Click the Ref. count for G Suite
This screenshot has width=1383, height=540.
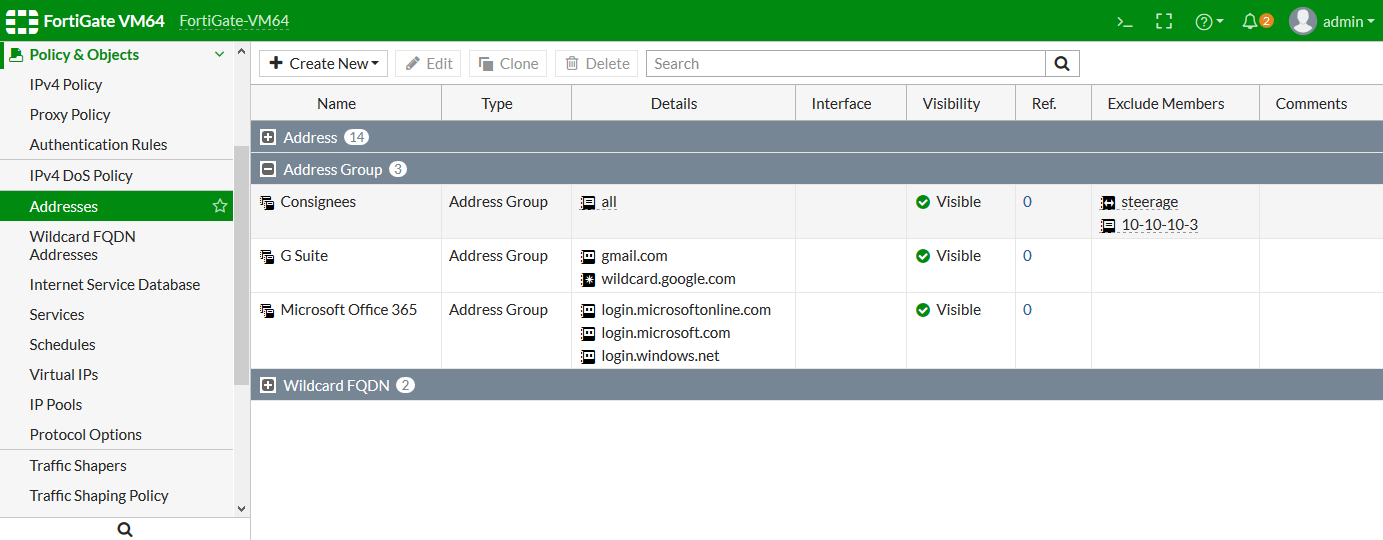coord(1027,256)
